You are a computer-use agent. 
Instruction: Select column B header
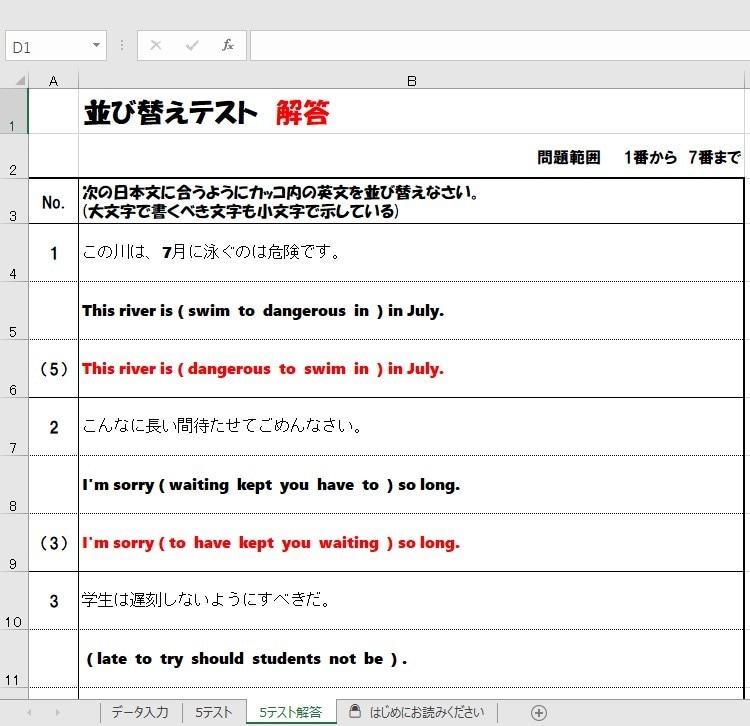pyautogui.click(x=411, y=81)
